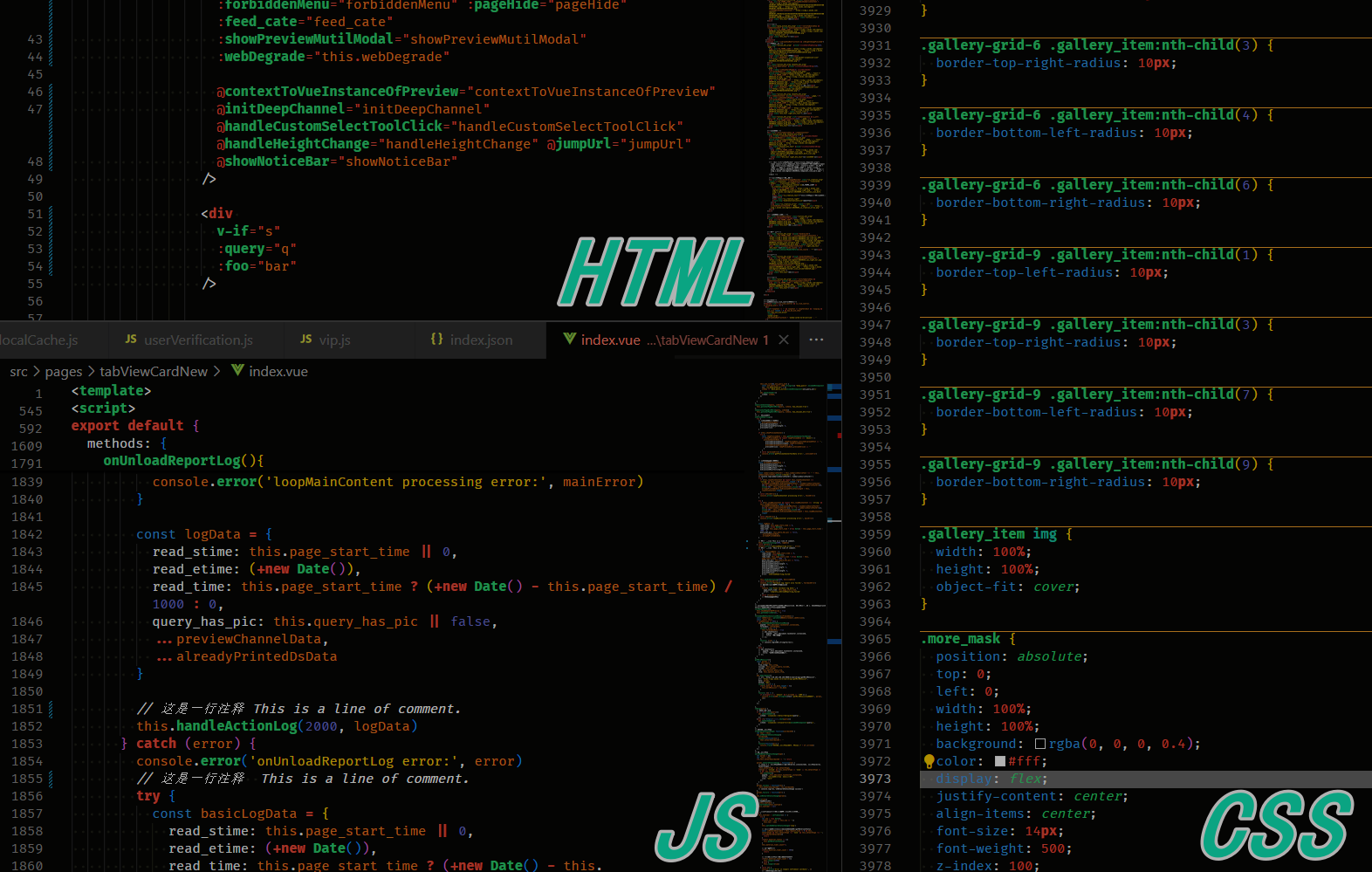
Task: Click on ...alreadyPrintedDsData spread line
Action: click(247, 656)
